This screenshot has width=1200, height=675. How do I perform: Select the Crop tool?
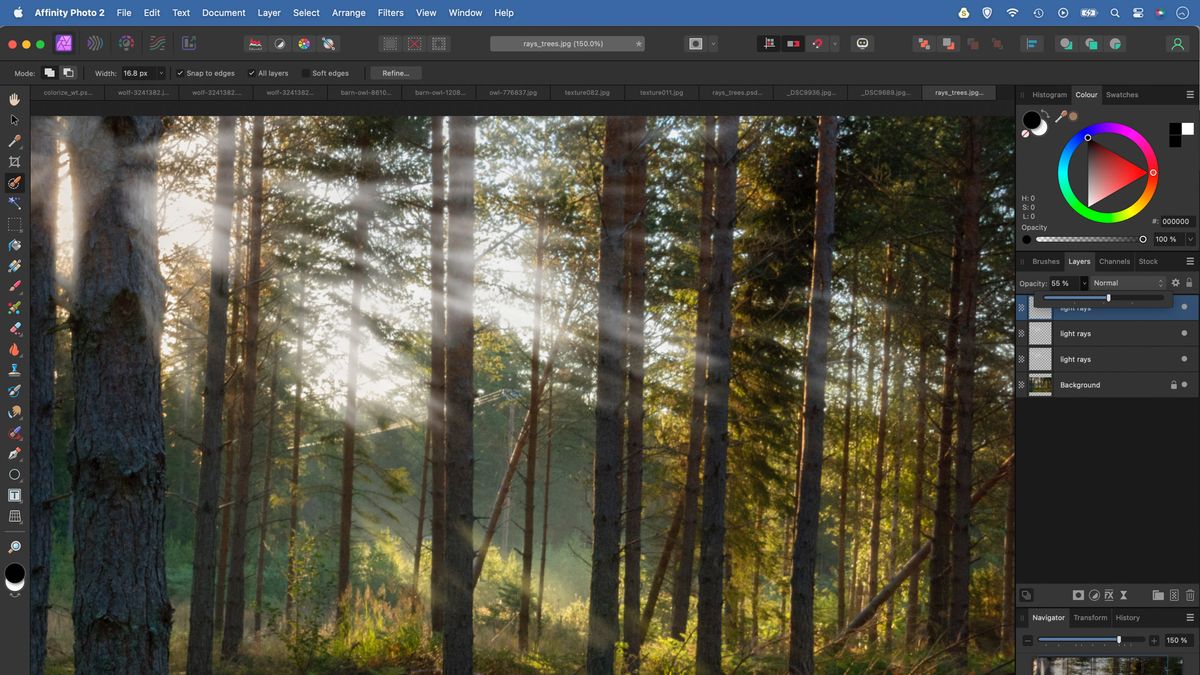(x=14, y=161)
